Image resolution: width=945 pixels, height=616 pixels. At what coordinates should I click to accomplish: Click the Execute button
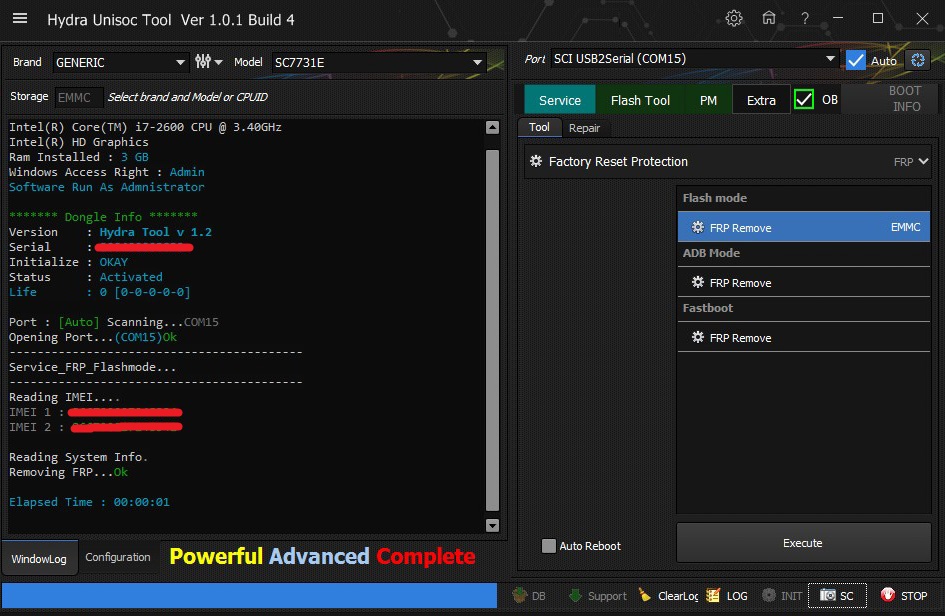[803, 542]
